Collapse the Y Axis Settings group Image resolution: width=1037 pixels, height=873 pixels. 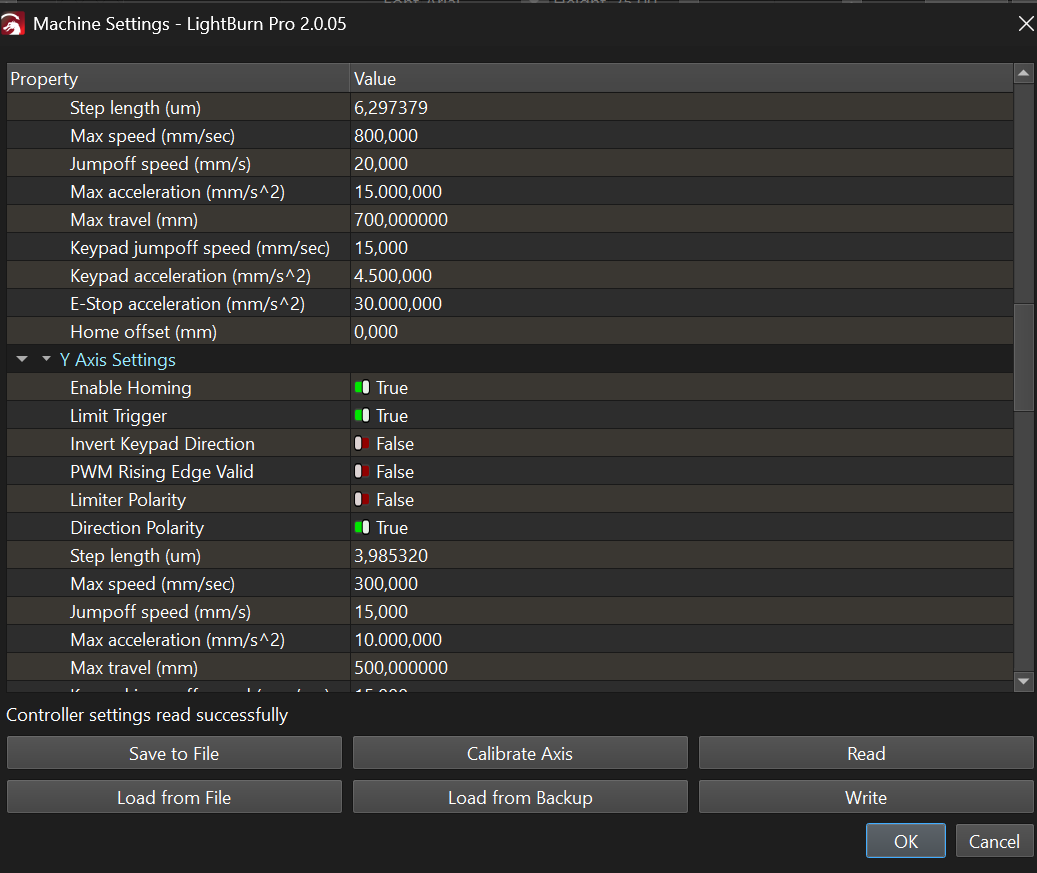pyautogui.click(x=46, y=359)
